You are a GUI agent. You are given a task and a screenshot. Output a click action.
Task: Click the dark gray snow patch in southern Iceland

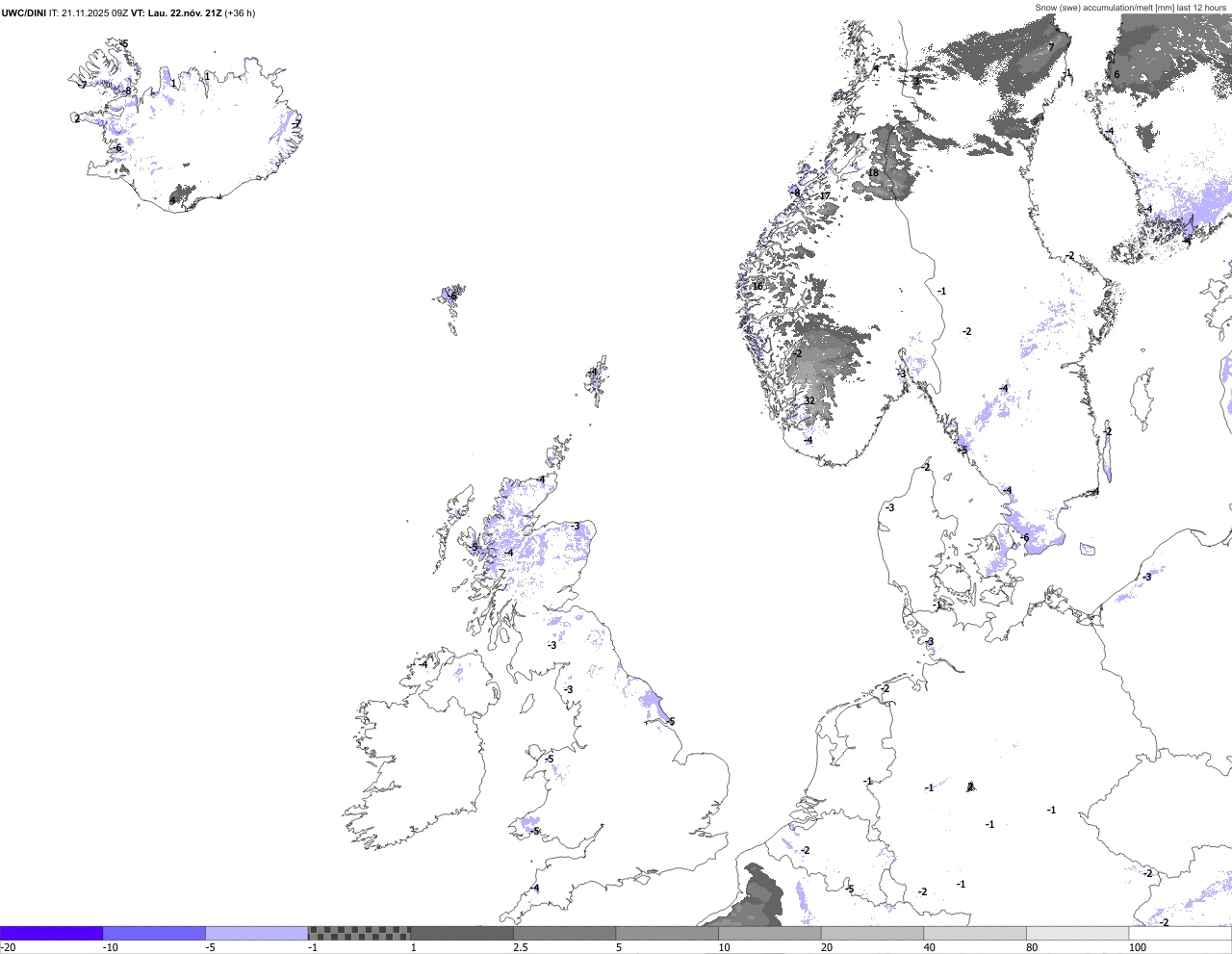(182, 196)
